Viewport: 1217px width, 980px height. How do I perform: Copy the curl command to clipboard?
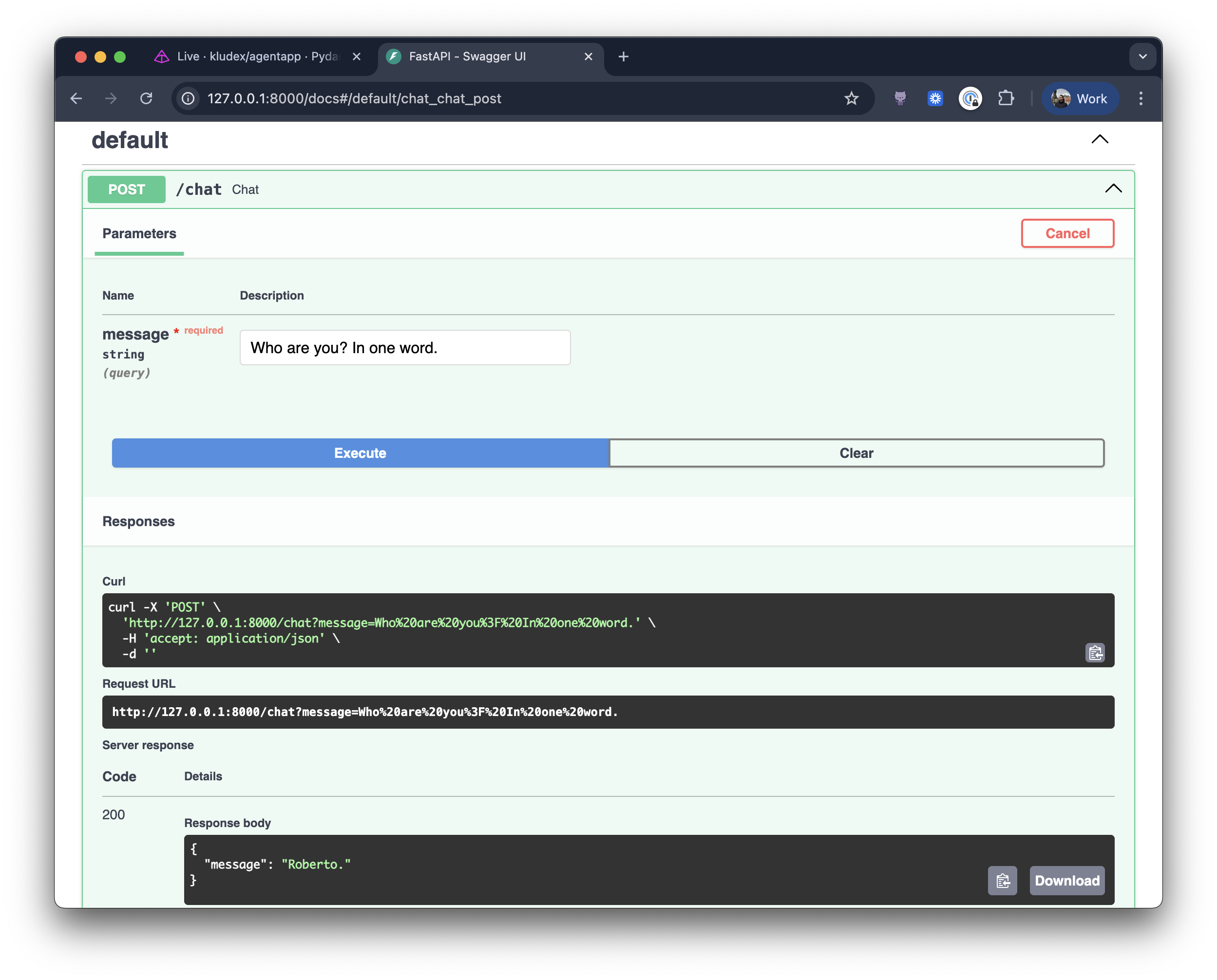click(x=1096, y=653)
